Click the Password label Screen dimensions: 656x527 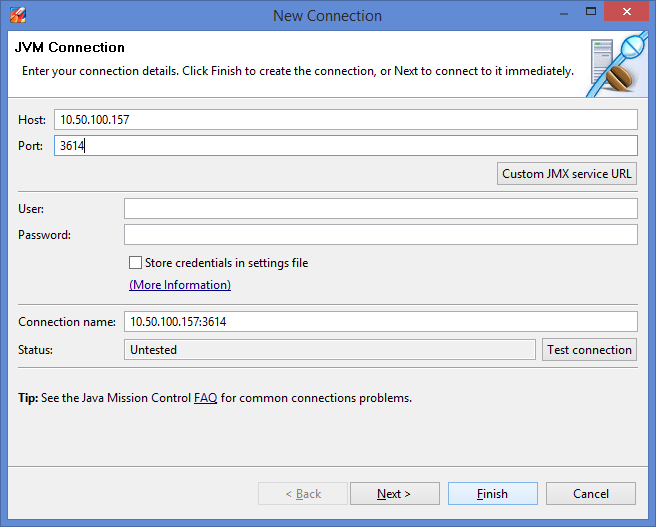point(44,235)
